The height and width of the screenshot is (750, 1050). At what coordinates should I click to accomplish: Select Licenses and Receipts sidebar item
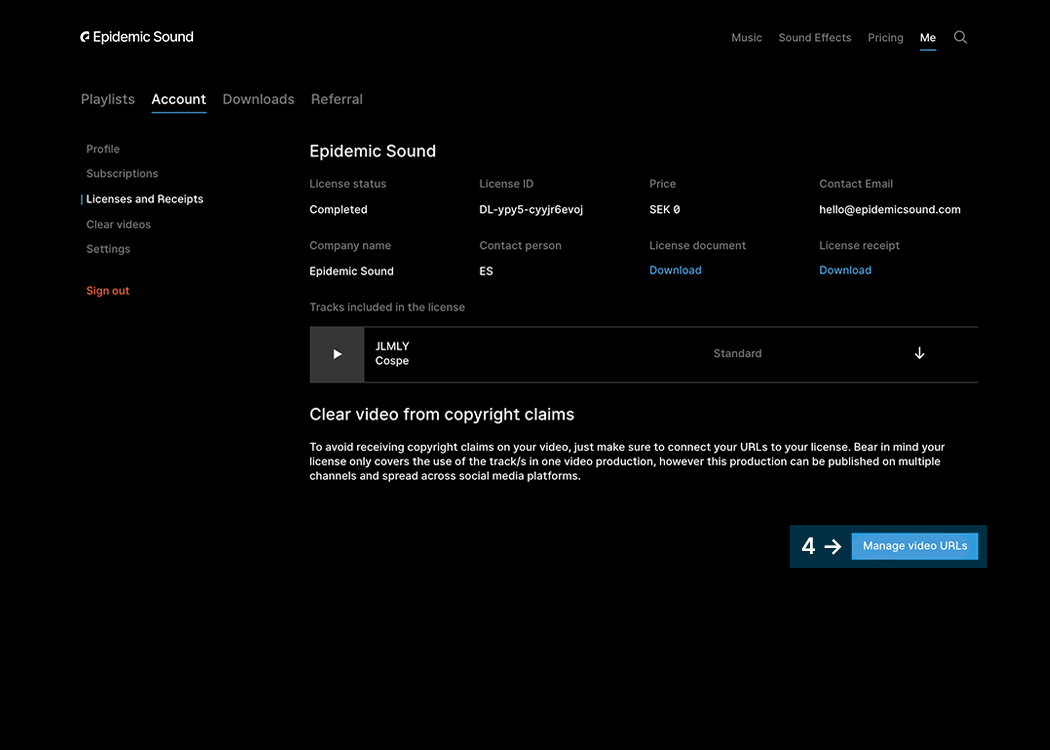pos(145,199)
